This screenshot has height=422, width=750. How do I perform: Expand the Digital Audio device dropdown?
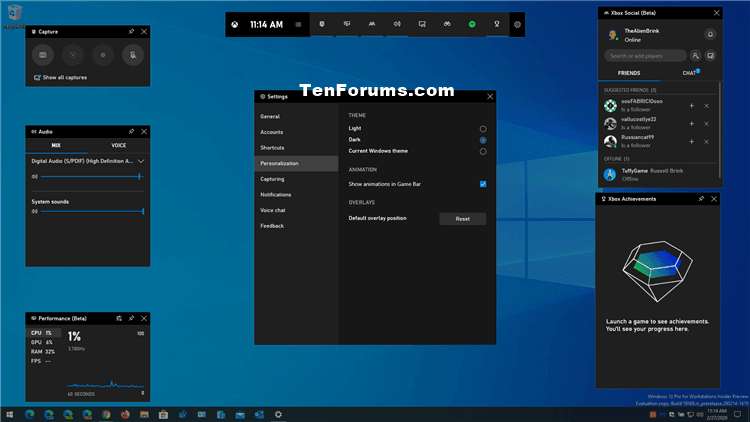click(141, 161)
